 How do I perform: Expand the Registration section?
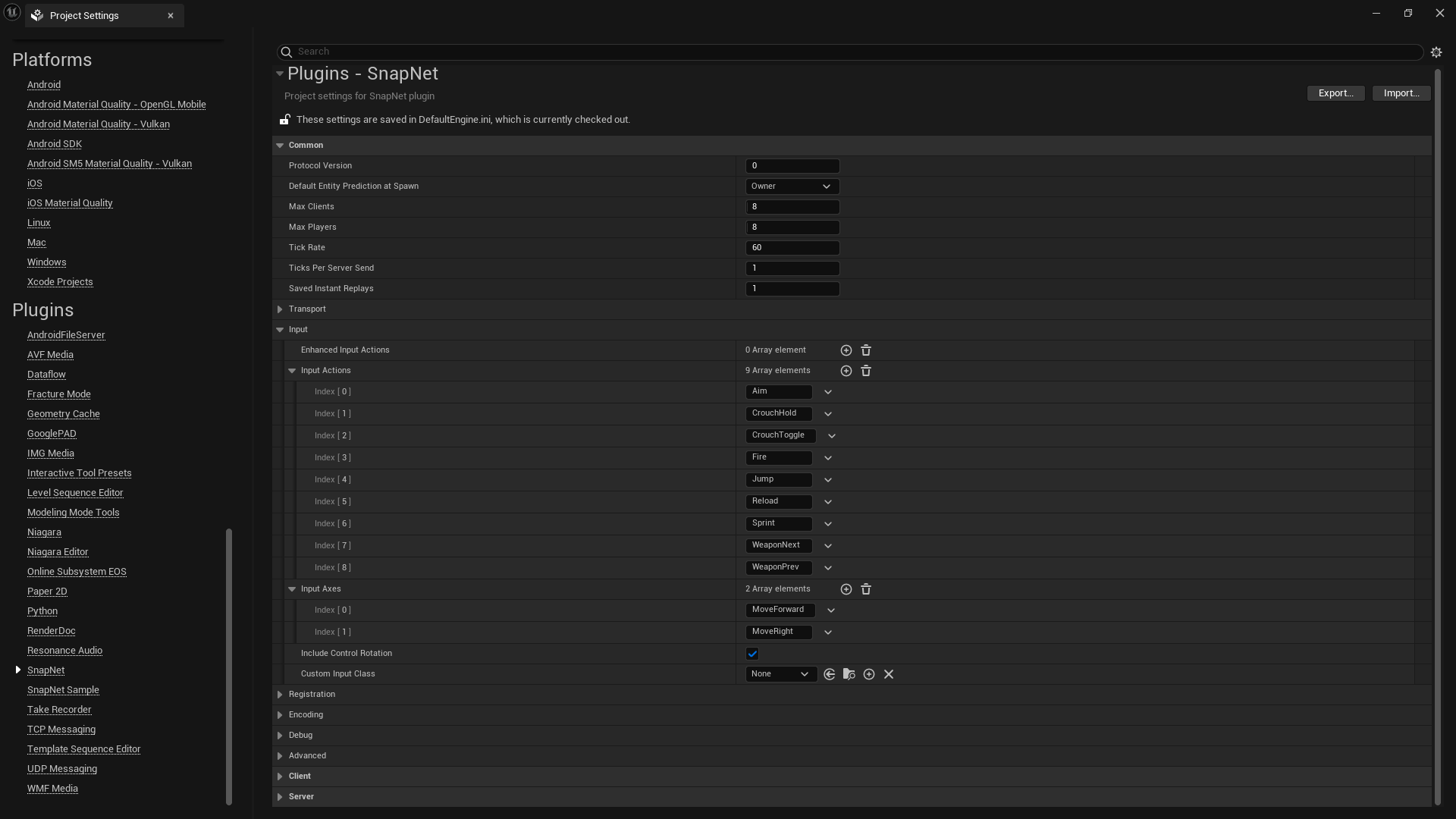(280, 695)
